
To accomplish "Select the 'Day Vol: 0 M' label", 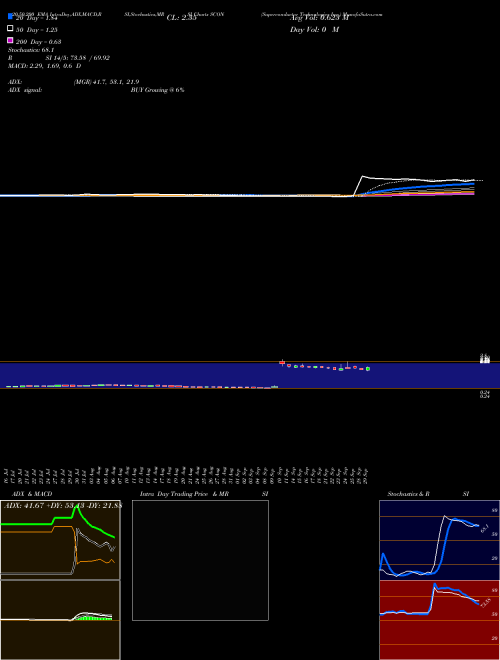I will click(x=314, y=29).
